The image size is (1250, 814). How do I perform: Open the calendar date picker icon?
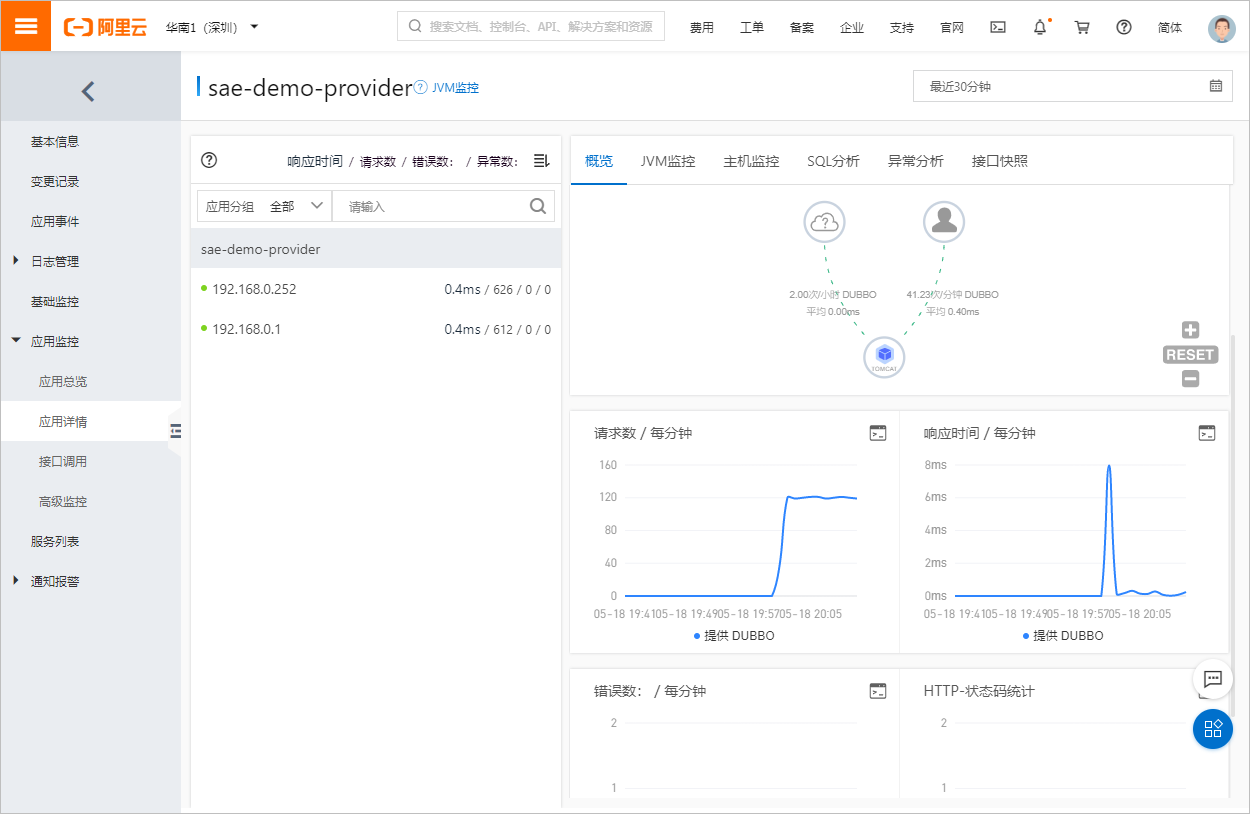coord(1216,86)
